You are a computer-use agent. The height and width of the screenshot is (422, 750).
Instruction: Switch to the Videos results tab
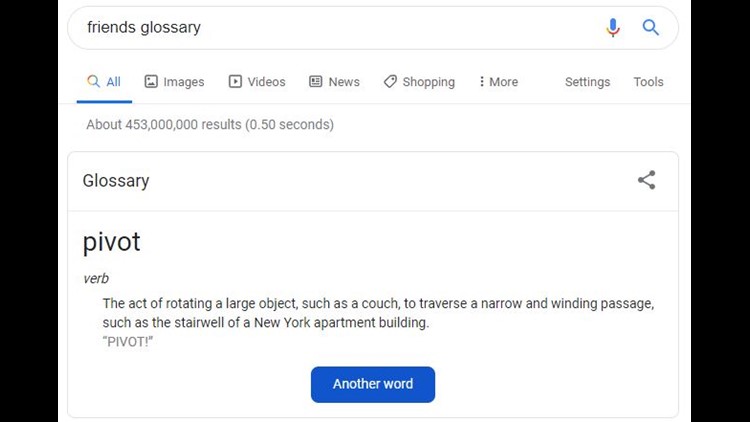coord(257,82)
